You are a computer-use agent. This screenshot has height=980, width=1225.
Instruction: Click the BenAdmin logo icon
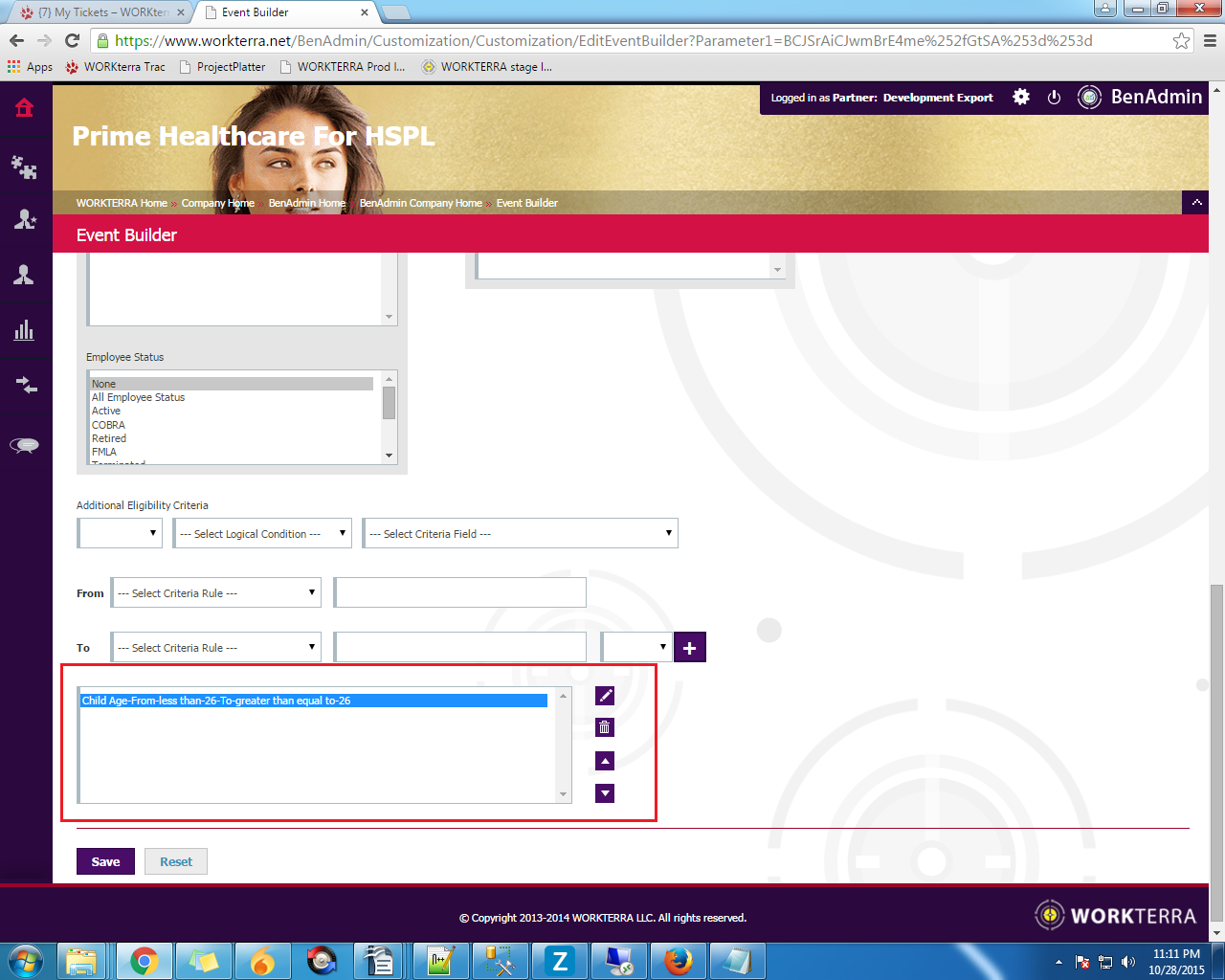pyautogui.click(x=1089, y=97)
